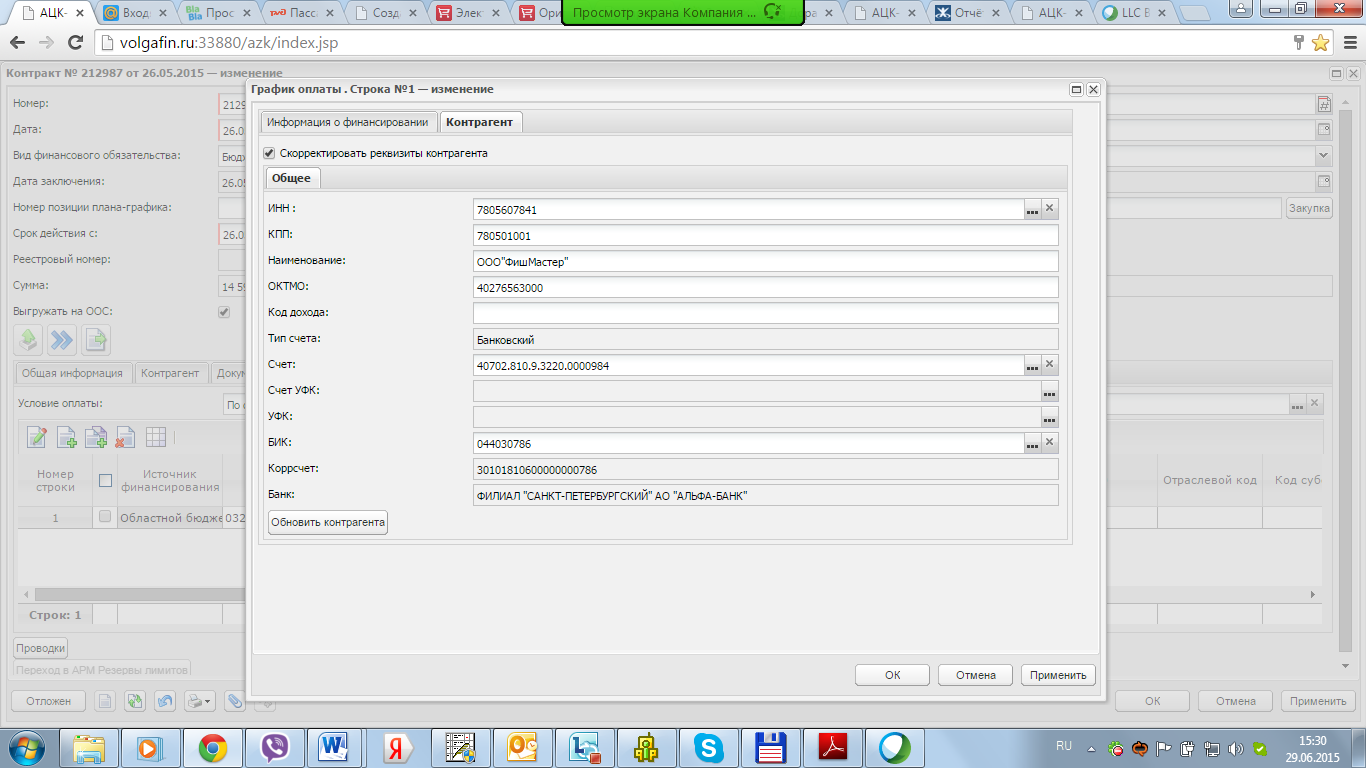1366x768 pixels.
Task: Uncheck Скорректировать реквизиты контрагента checkbox
Action: [x=269, y=153]
